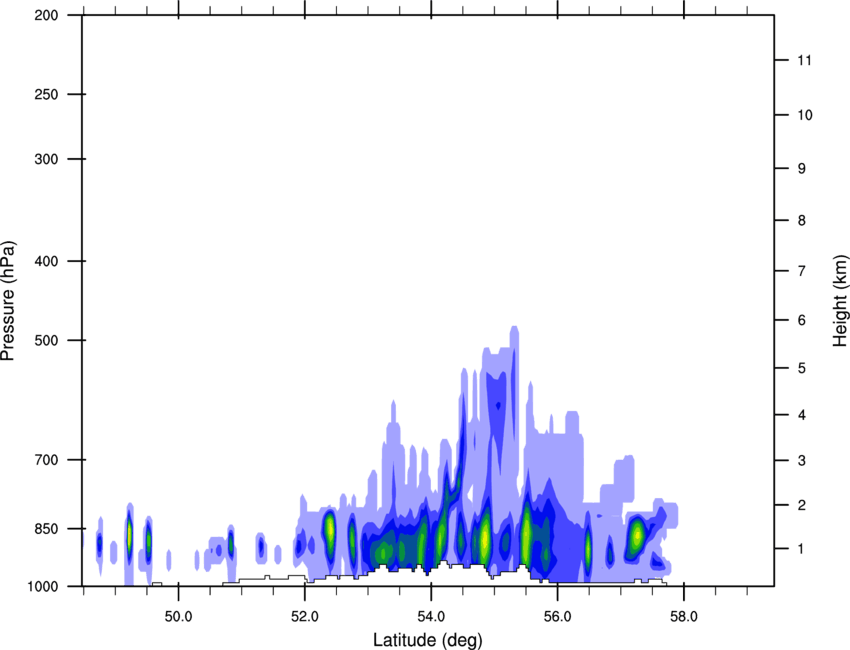Click the 10 km height label
Viewport: 850px width, 650px height.
point(805,115)
